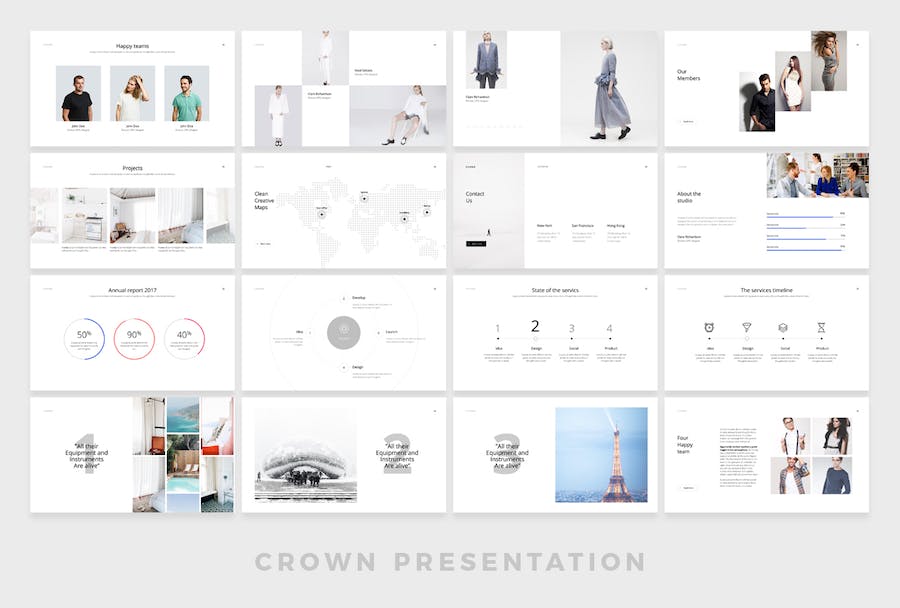
Task: Click the gray center circle in process diagram
Action: 343,332
